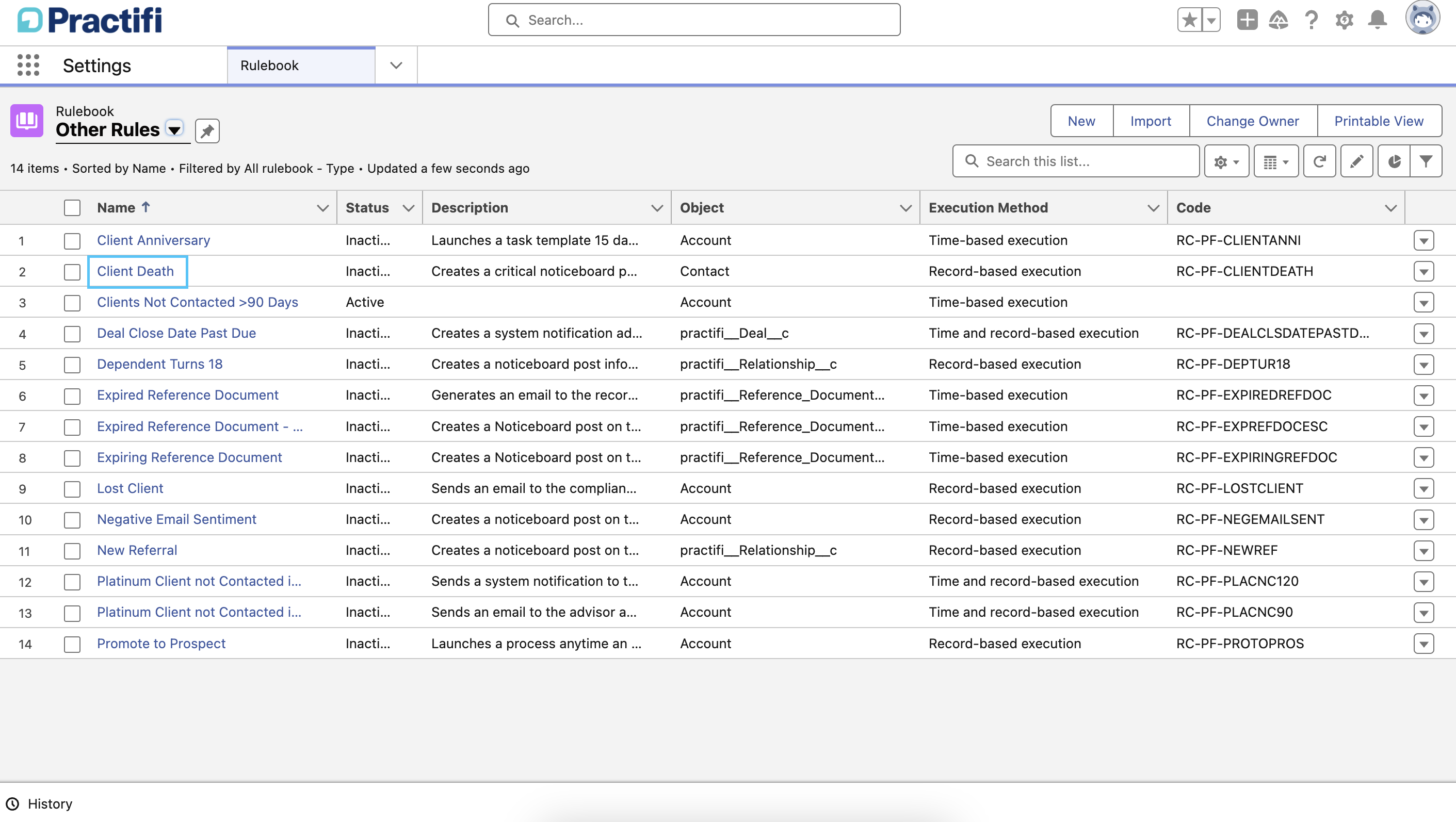This screenshot has width=1456, height=822.
Task: Open the Execution Method column actions chevron
Action: click(1153, 208)
